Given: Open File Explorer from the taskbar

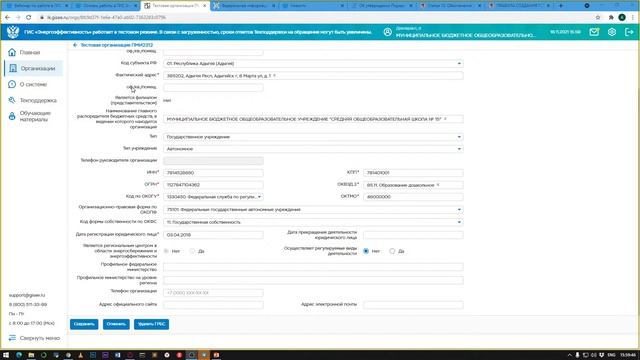Looking at the screenshot, I should point(31,355).
